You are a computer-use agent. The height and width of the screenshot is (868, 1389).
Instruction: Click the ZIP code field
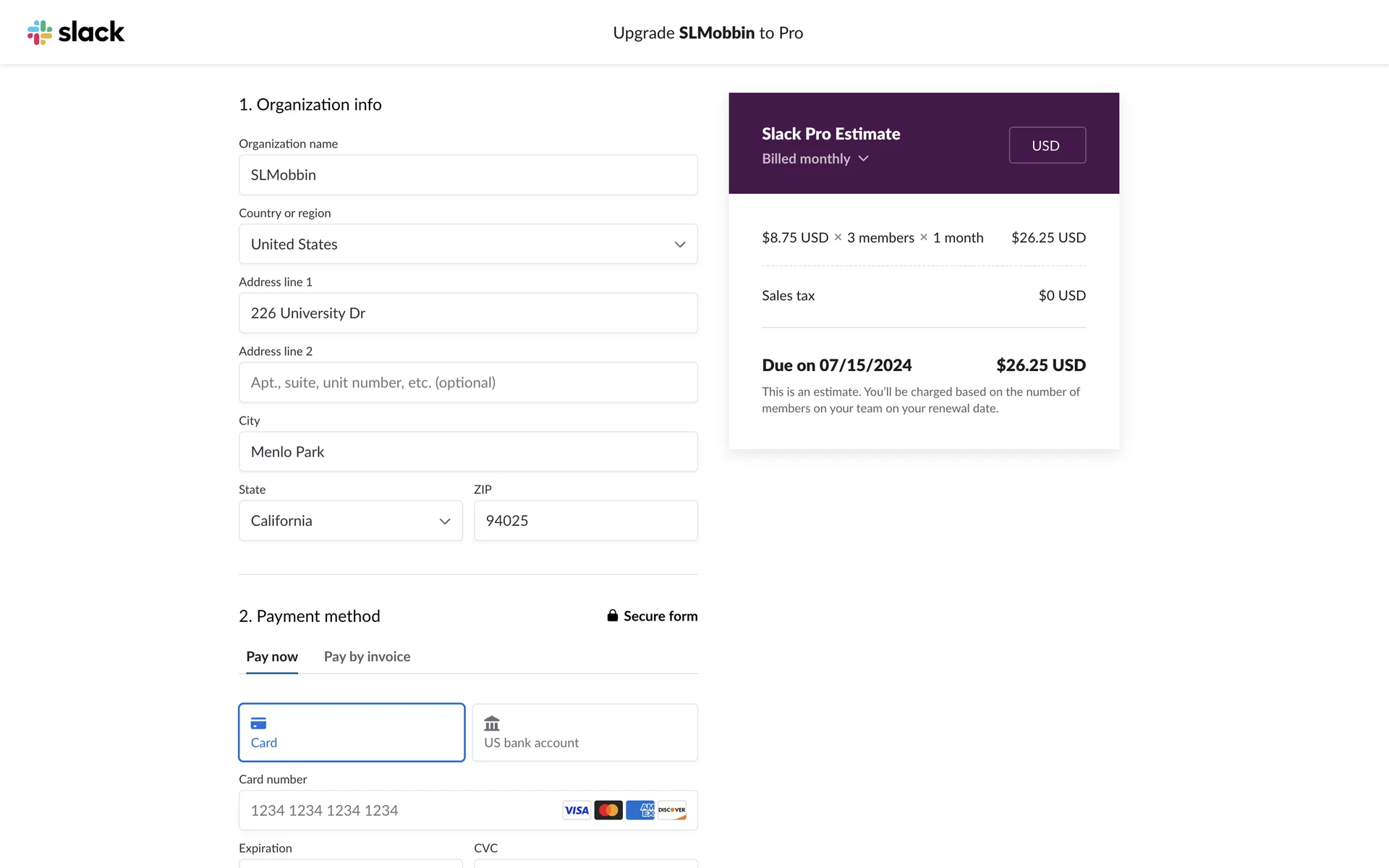click(x=585, y=521)
